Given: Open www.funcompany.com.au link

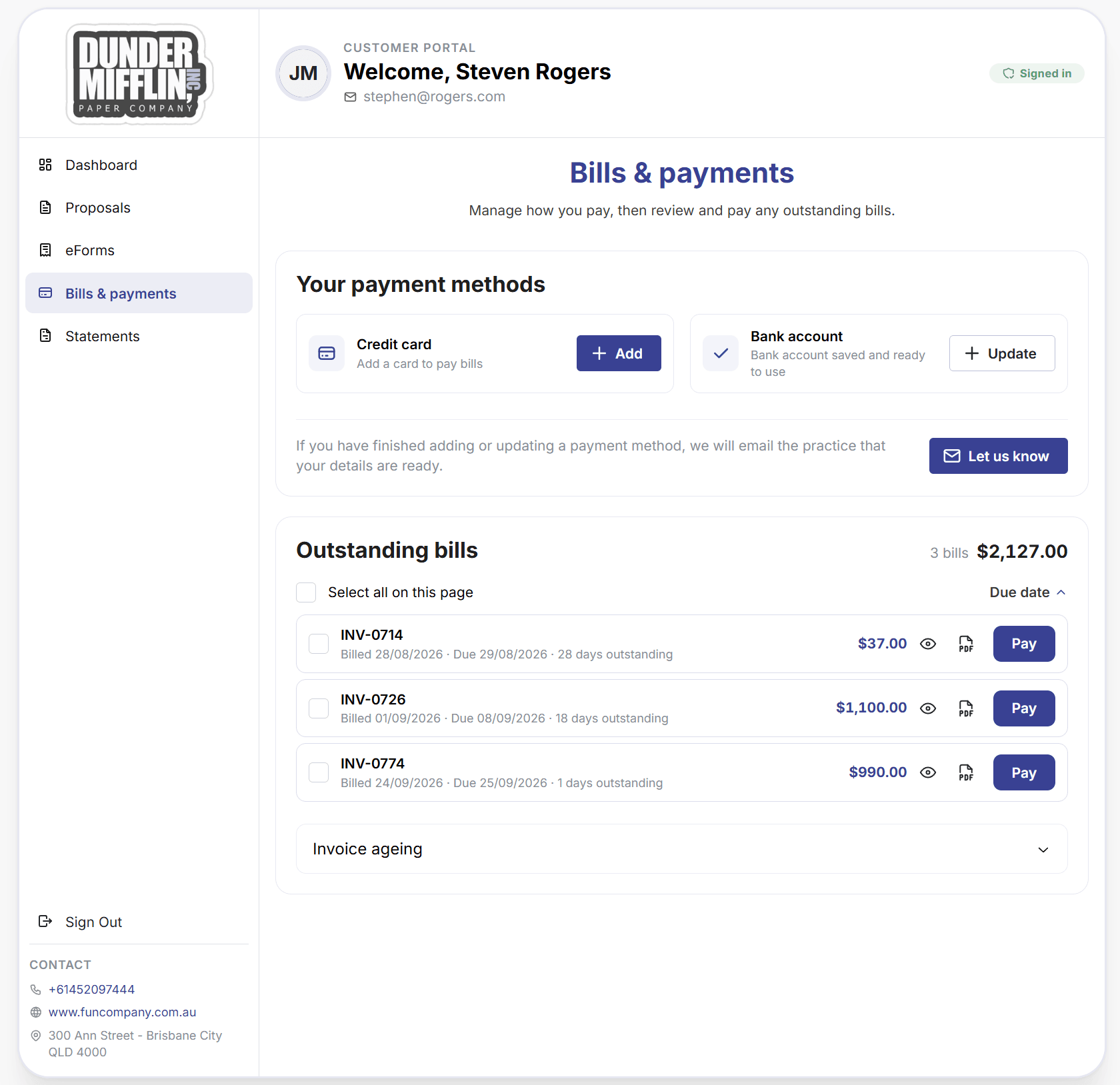Looking at the screenshot, I should [122, 1012].
